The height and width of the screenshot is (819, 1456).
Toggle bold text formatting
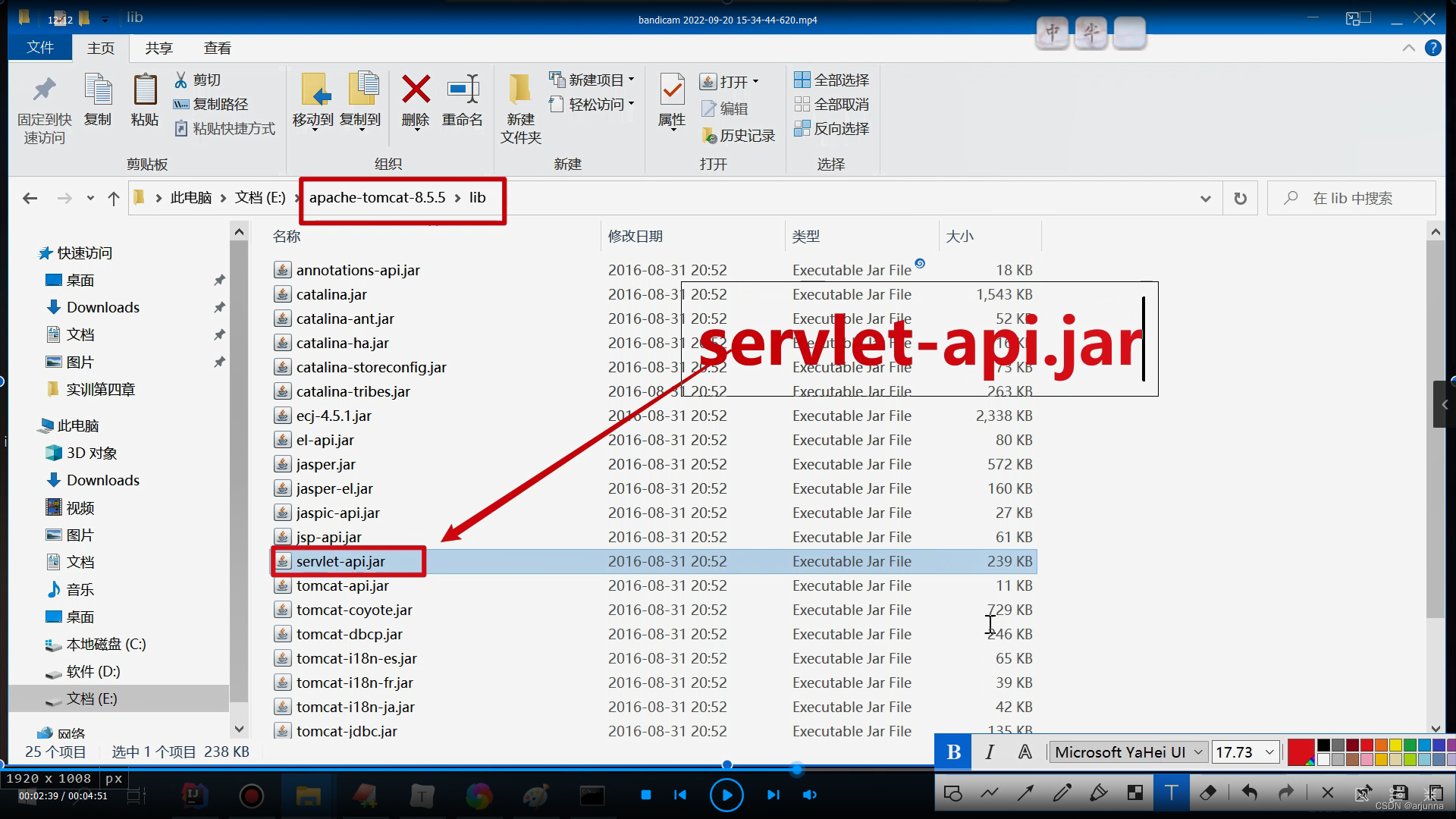(953, 752)
